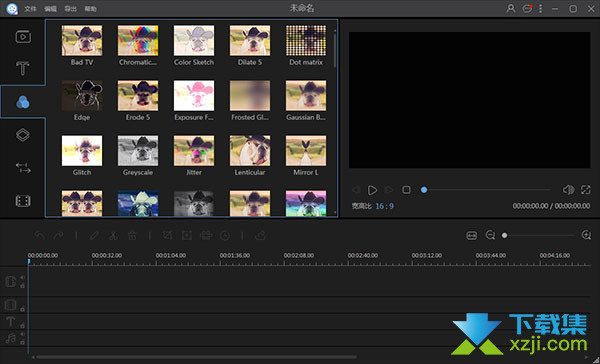Toggle preview fullscreen icon
The width and height of the screenshot is (600, 364).
click(585, 189)
